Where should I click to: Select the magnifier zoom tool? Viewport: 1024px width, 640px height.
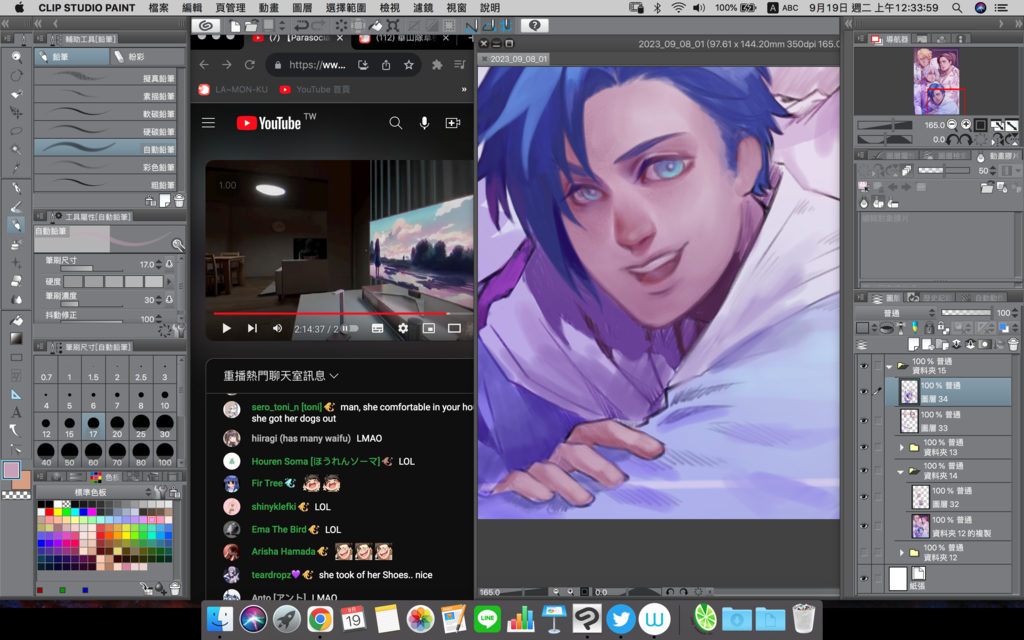16,57
